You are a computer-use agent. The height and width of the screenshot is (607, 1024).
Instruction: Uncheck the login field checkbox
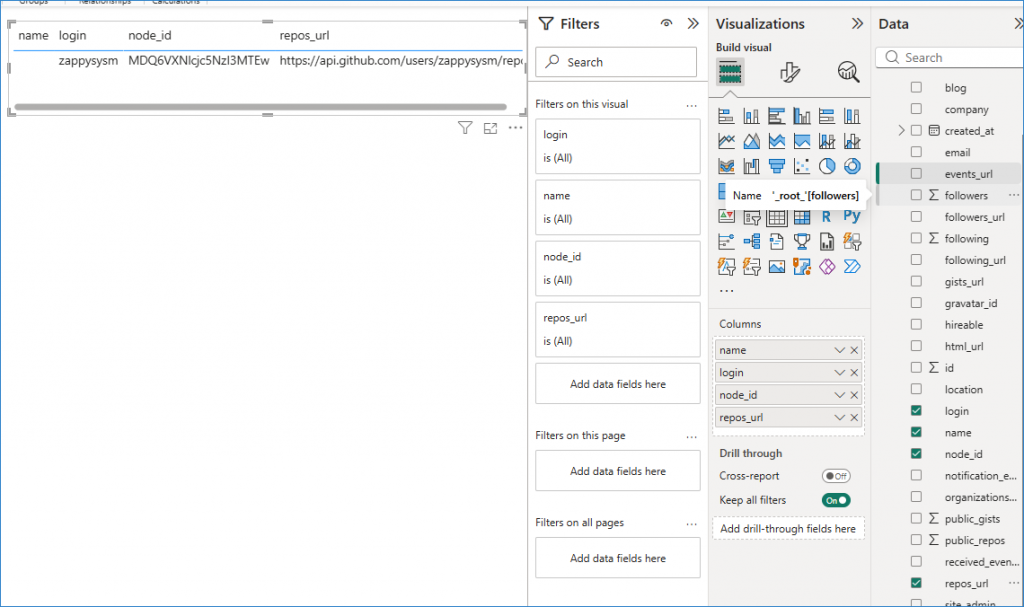click(916, 410)
